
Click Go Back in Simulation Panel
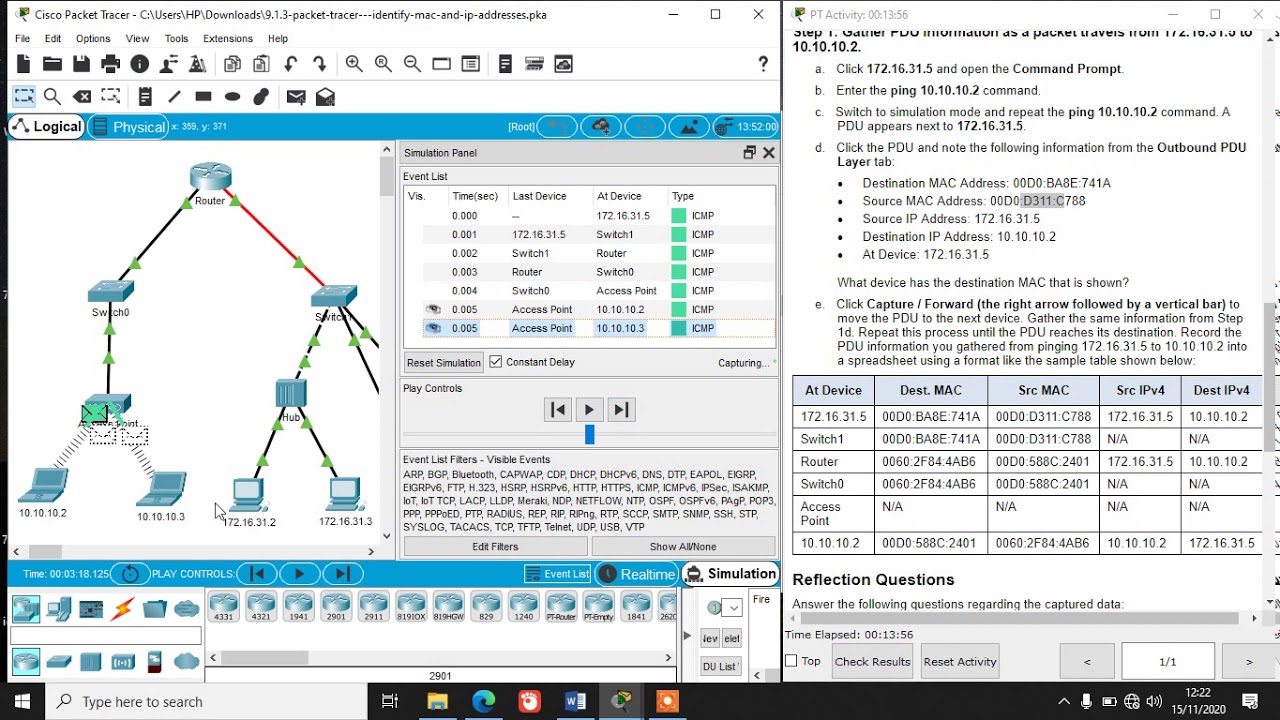tap(558, 409)
